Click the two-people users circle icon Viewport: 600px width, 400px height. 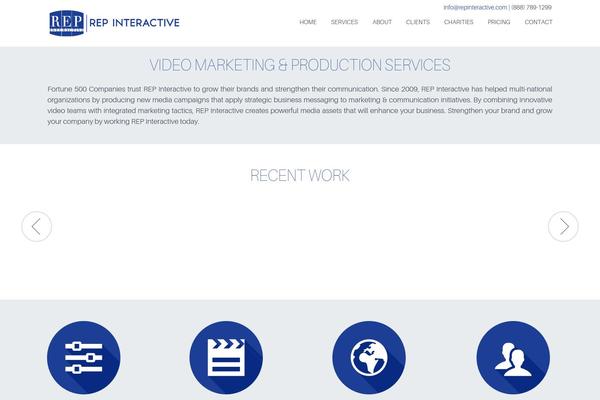[x=513, y=358]
